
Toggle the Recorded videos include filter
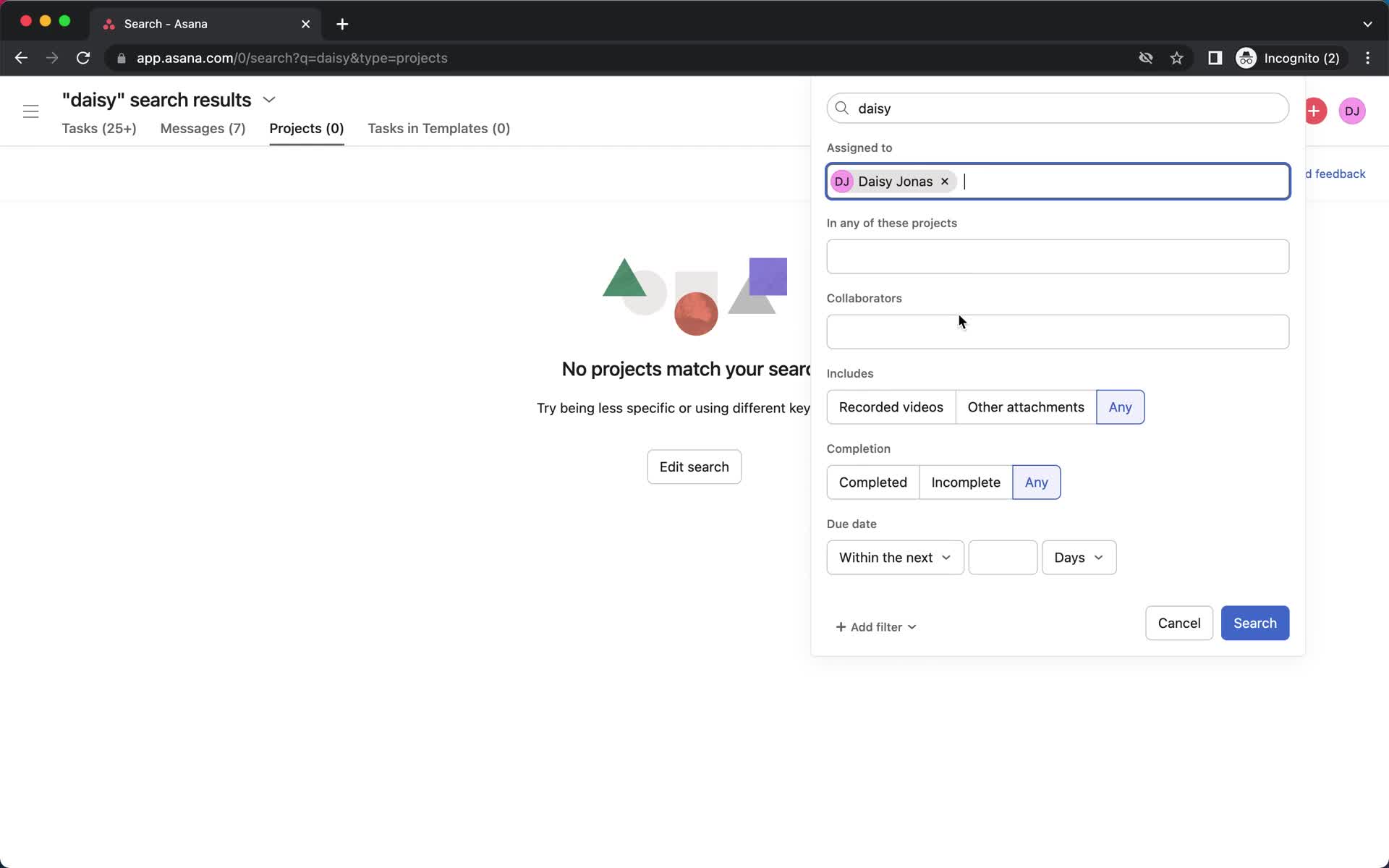890,407
